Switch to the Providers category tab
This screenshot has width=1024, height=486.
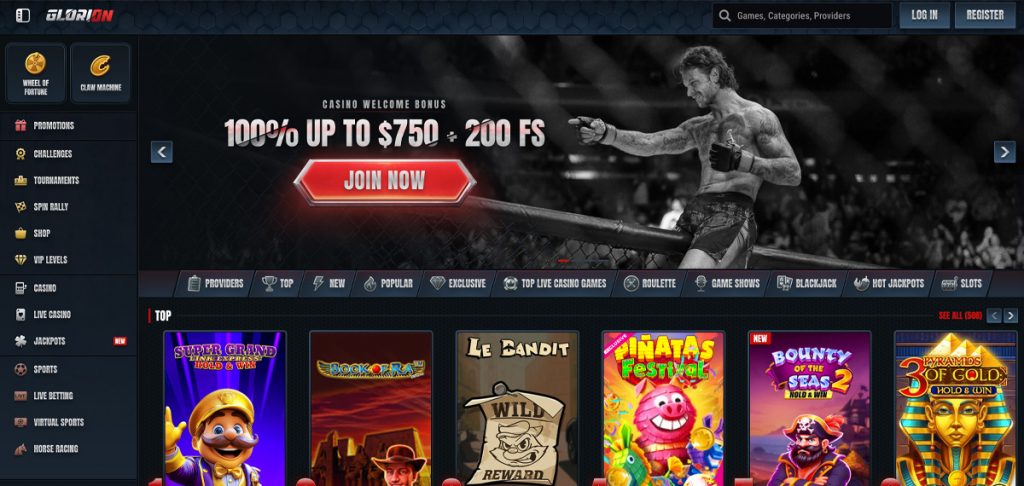[215, 284]
